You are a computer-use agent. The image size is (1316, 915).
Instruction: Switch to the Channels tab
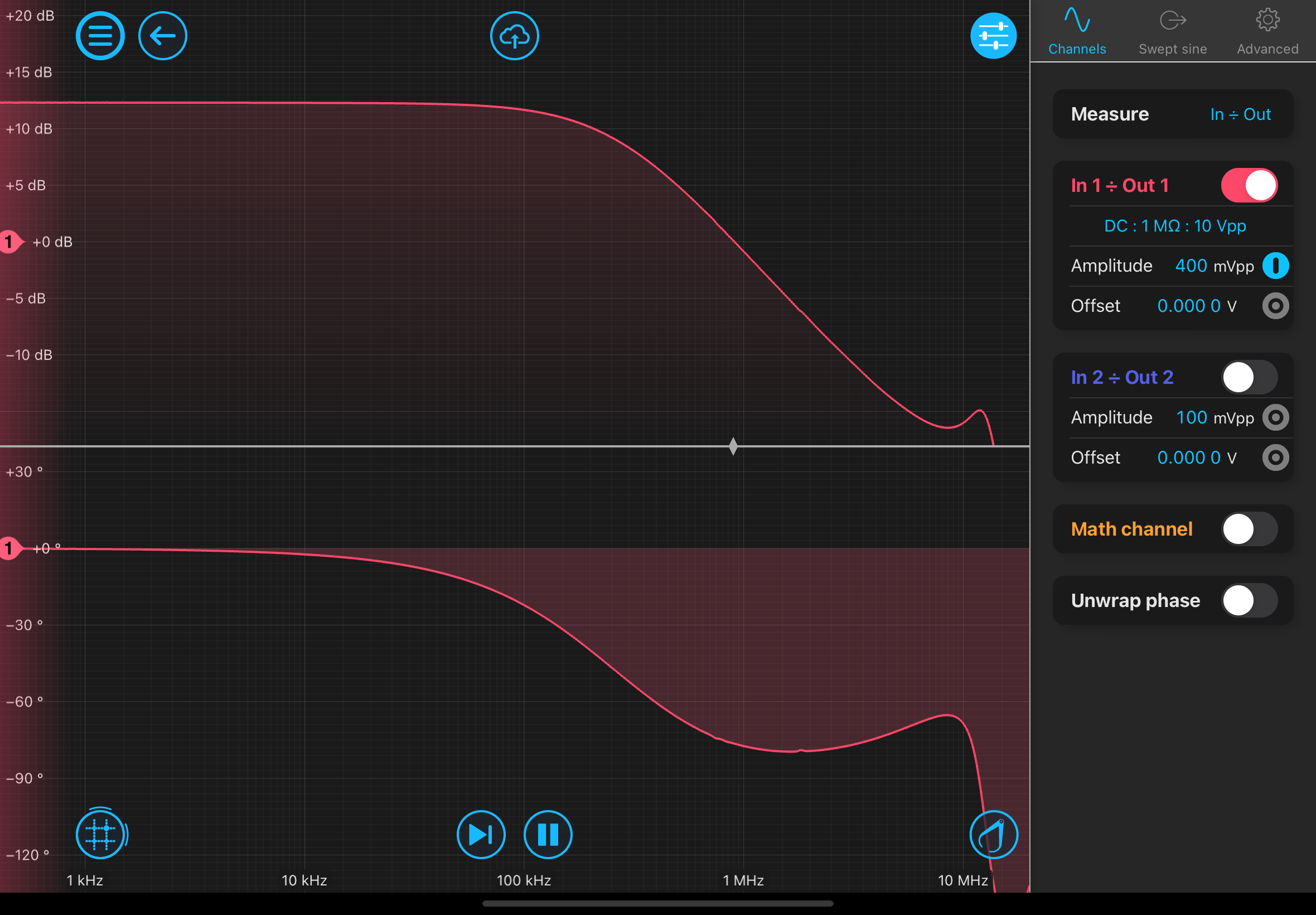1077,32
